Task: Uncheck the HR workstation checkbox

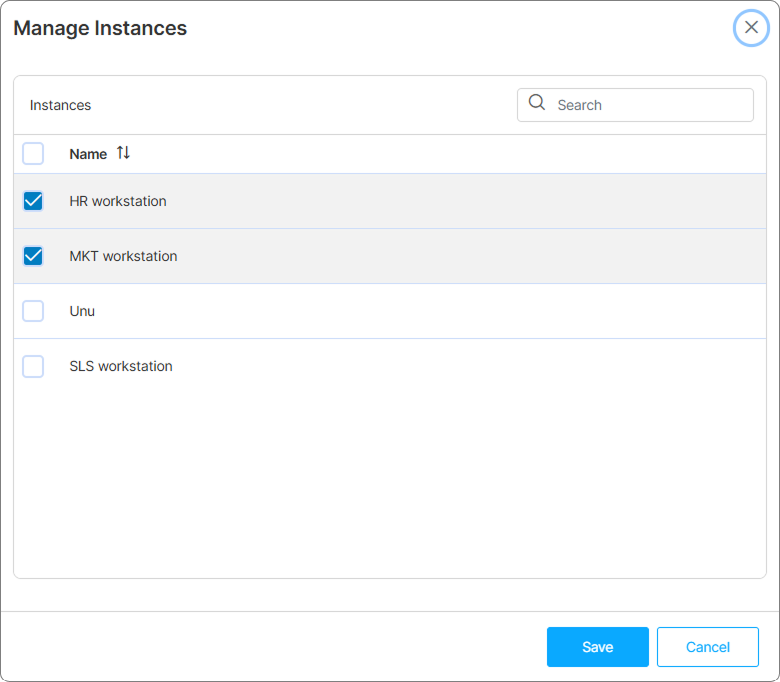Action: (33, 201)
